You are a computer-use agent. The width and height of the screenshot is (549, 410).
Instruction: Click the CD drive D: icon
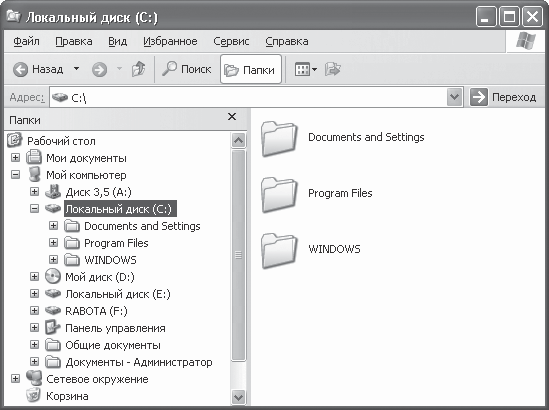point(53,276)
